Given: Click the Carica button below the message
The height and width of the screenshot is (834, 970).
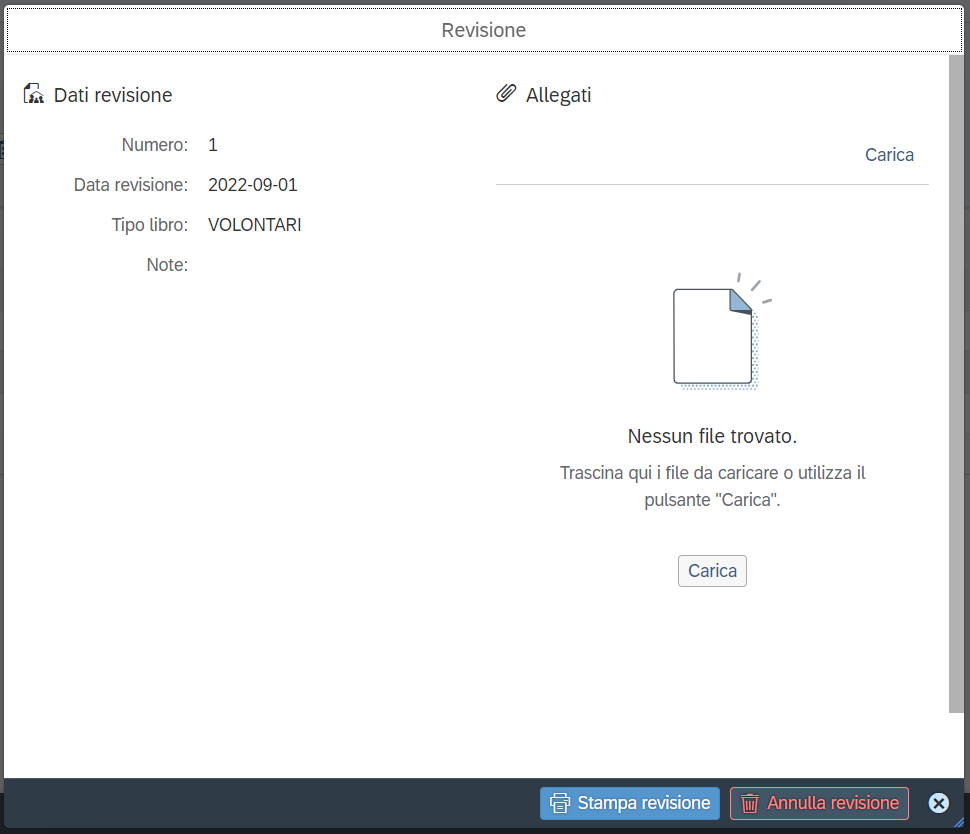Looking at the screenshot, I should [712, 571].
